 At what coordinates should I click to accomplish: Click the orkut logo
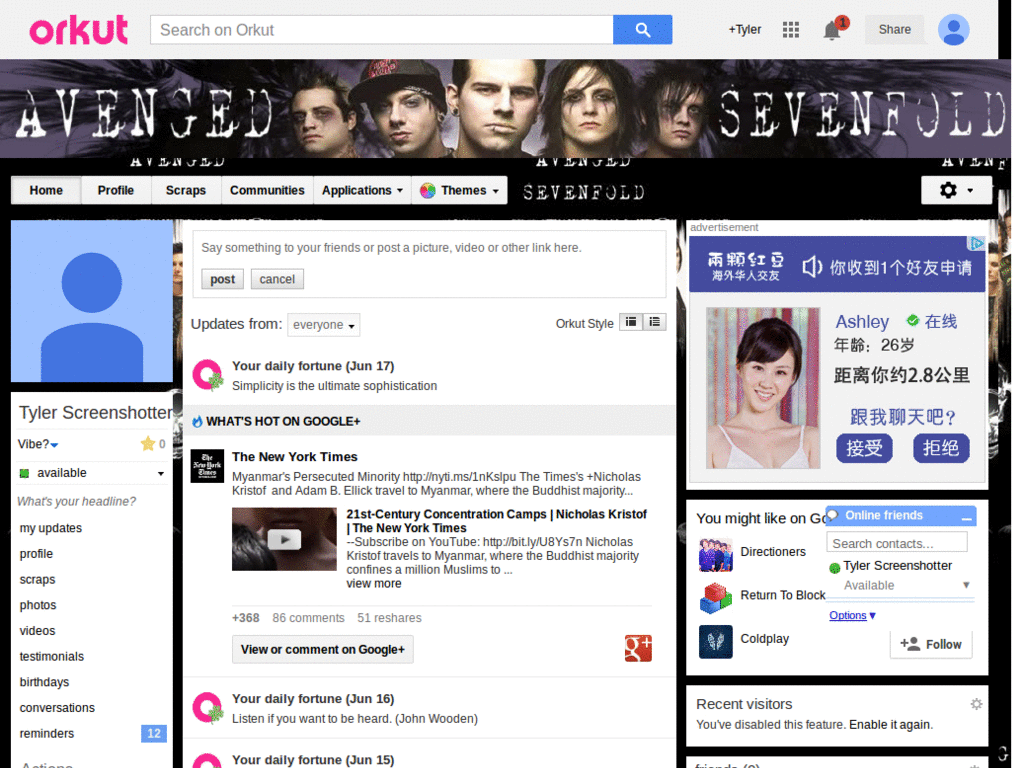pyautogui.click(x=78, y=30)
